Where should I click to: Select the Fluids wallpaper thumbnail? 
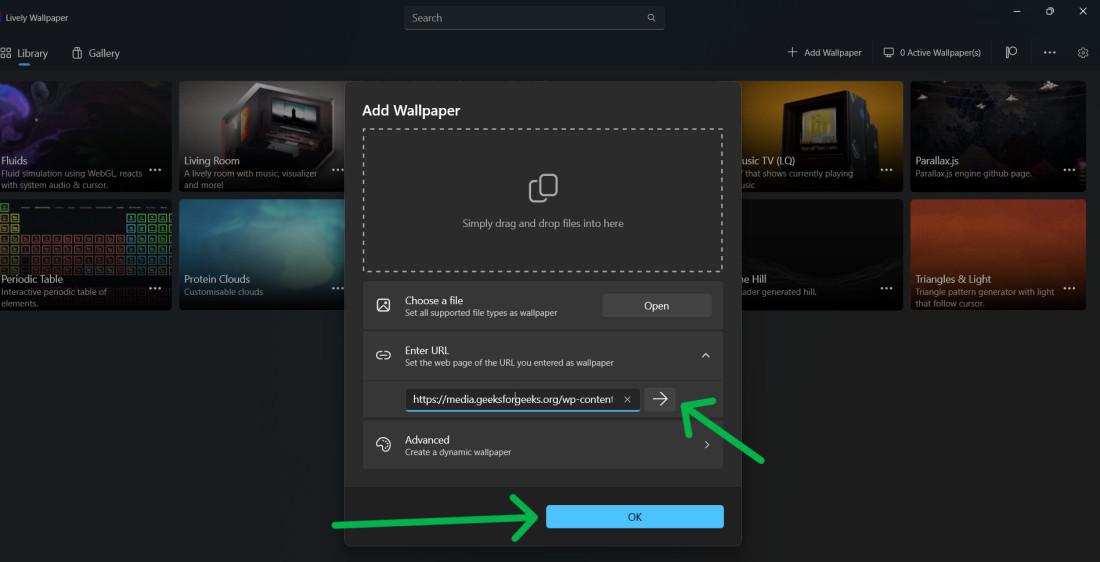[x=86, y=136]
